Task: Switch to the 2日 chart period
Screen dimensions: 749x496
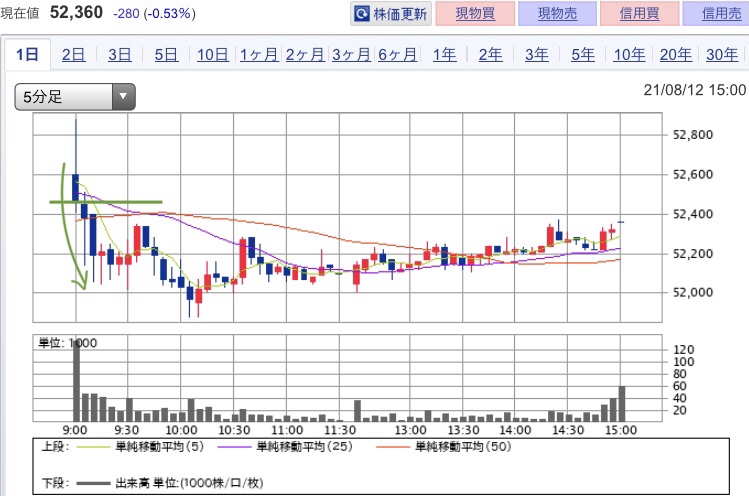Action: (74, 55)
